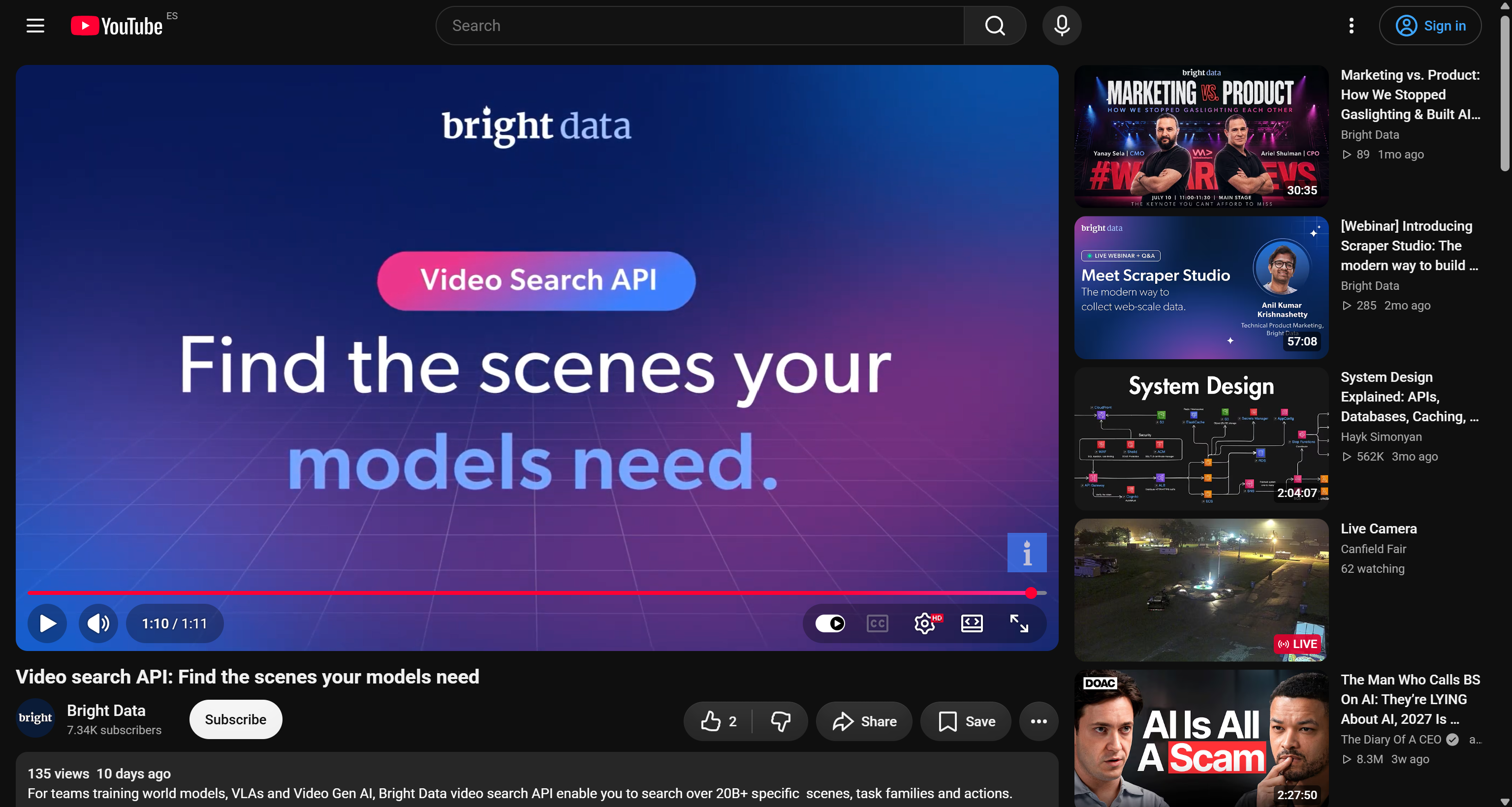
Task: Open more actions ellipsis below video
Action: tap(1039, 721)
